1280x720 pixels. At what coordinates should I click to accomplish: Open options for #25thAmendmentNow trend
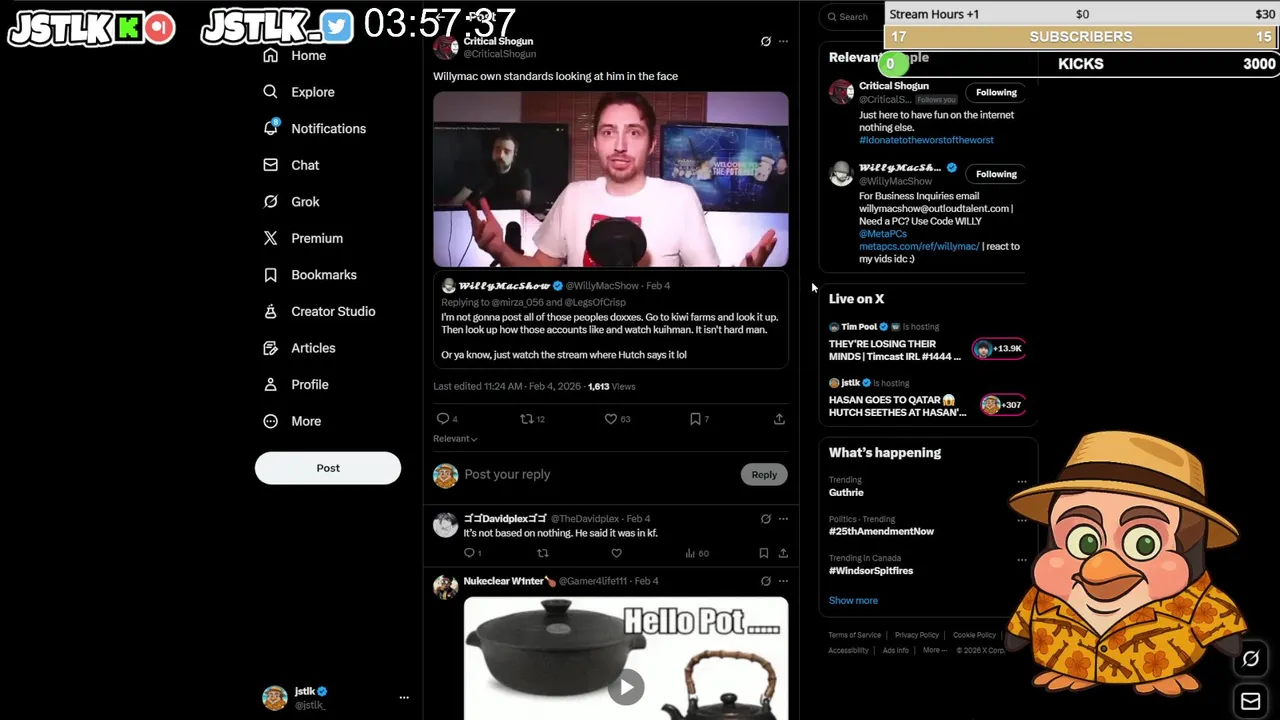coord(1021,521)
